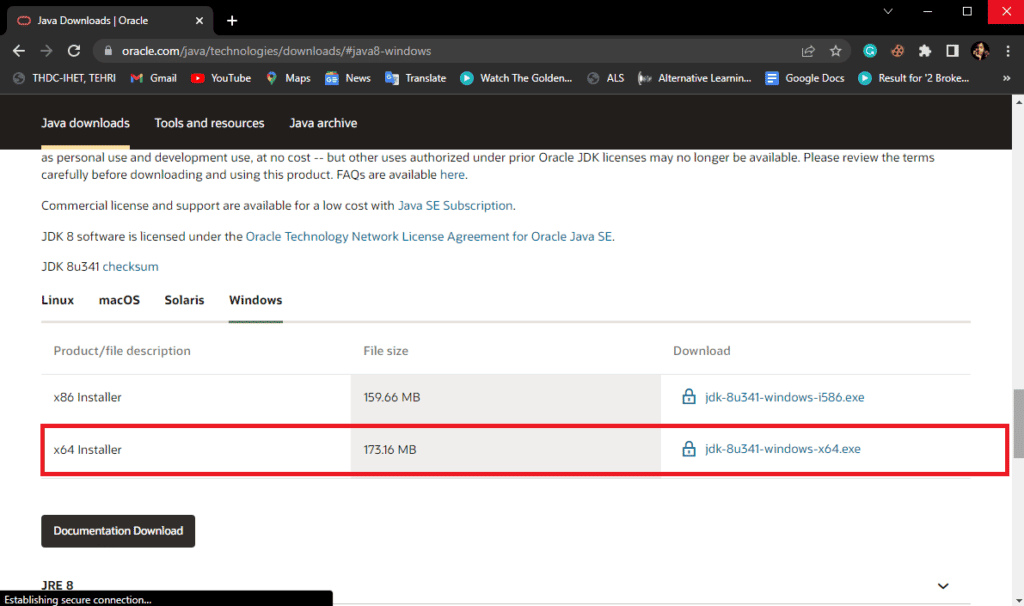Reload the Oracle downloads page

[74, 50]
